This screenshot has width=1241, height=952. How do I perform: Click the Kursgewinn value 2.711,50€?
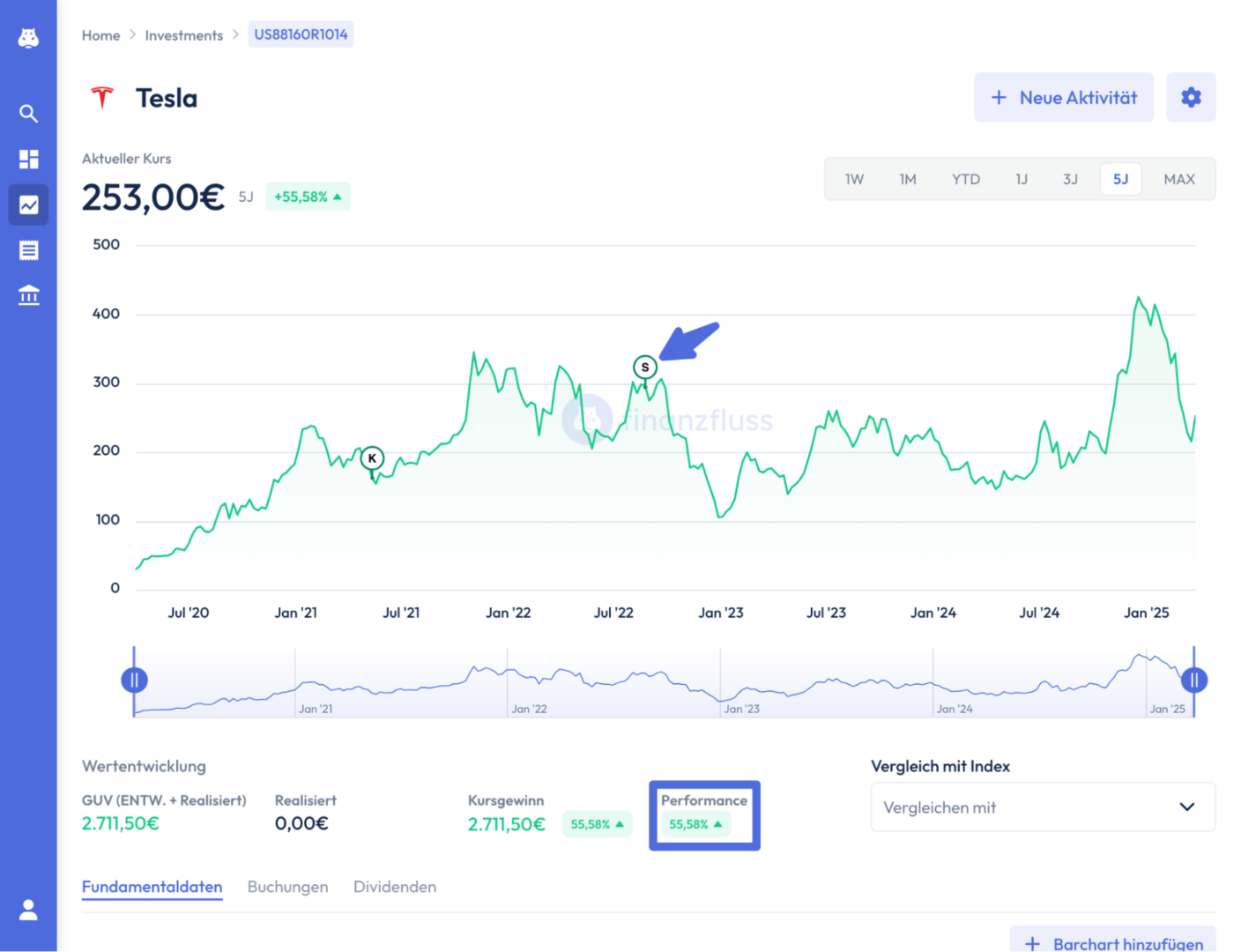[507, 824]
